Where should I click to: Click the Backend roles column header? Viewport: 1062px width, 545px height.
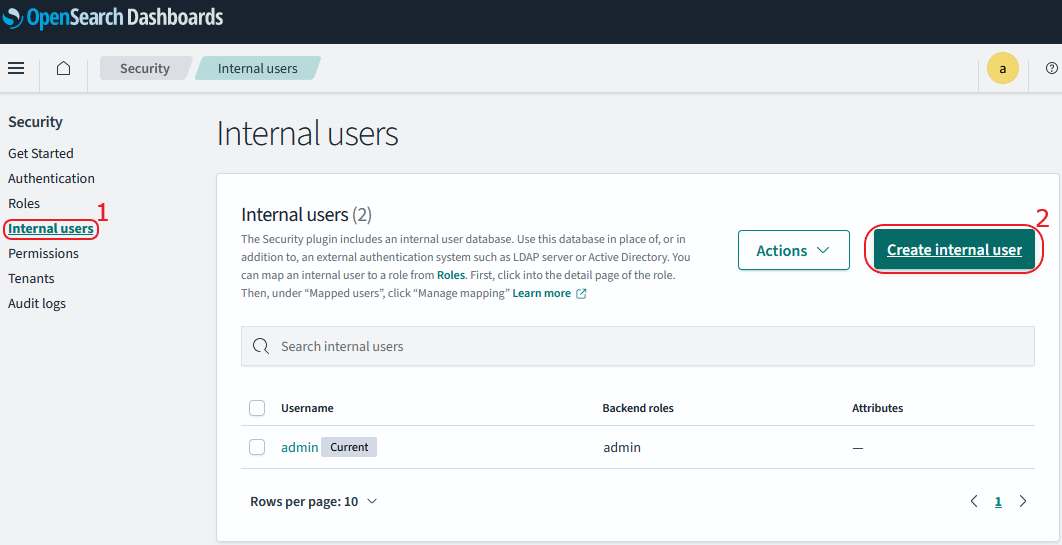point(638,408)
